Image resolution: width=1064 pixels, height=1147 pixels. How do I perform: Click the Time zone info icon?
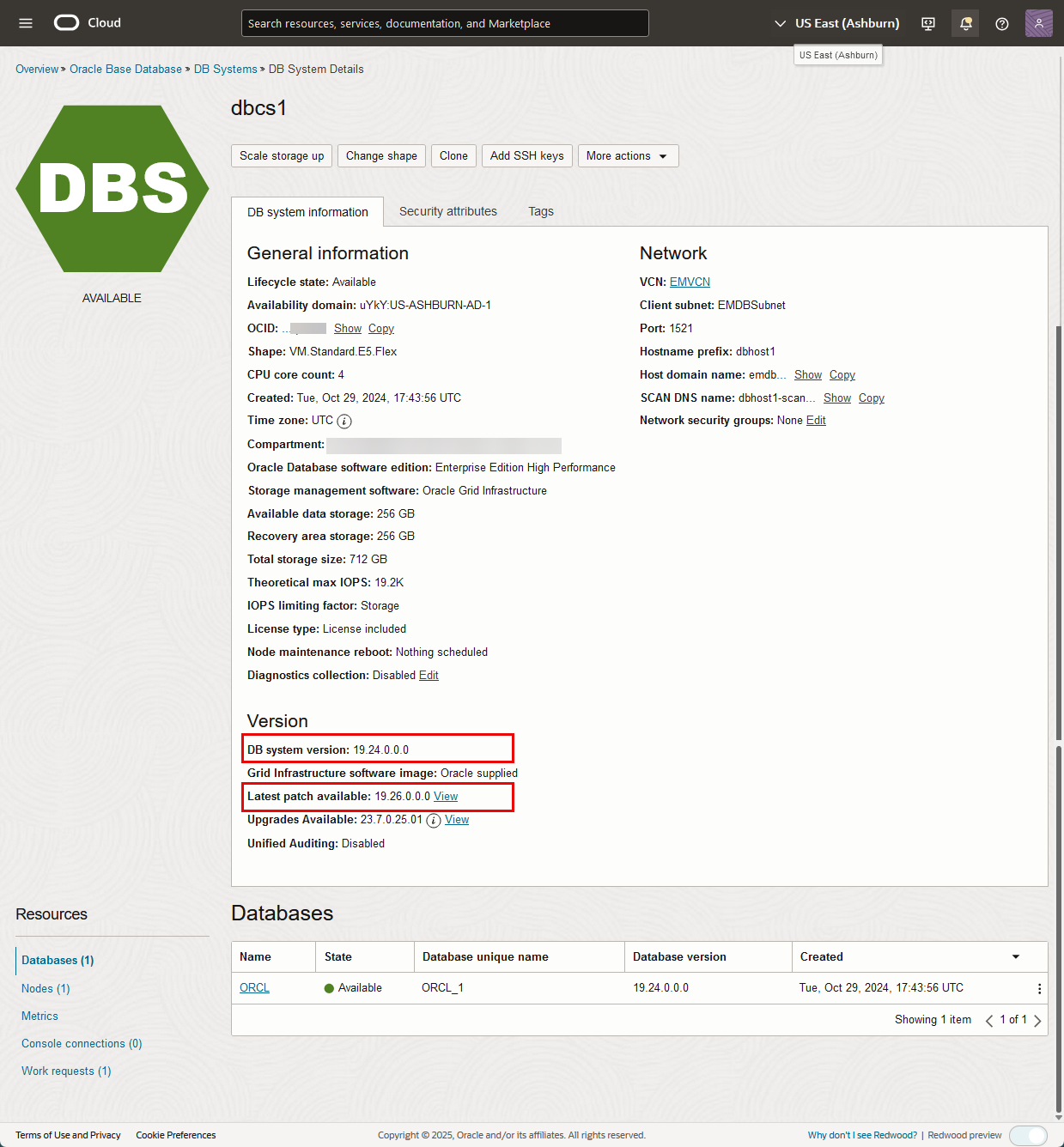point(344,421)
